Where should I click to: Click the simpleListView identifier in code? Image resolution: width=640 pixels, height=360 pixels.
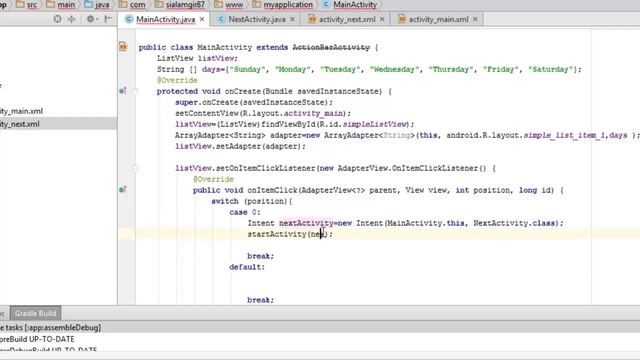[x=375, y=124]
